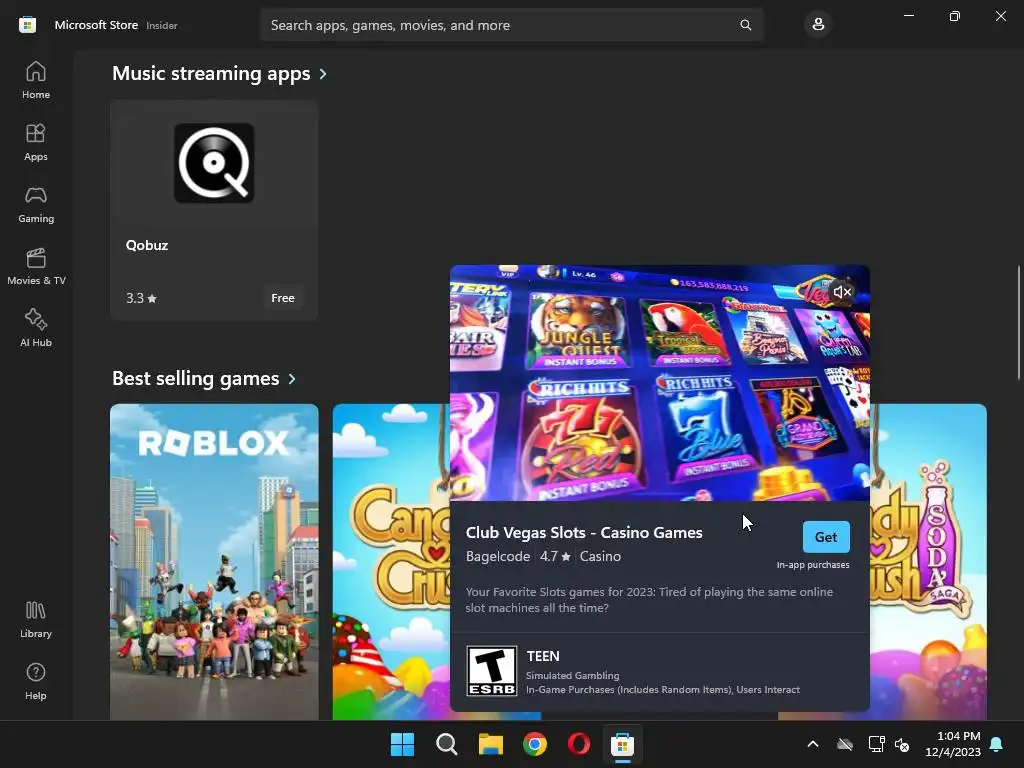The height and width of the screenshot is (768, 1024).
Task: Click the Microsoft Store taskbar icon
Action: (622, 744)
